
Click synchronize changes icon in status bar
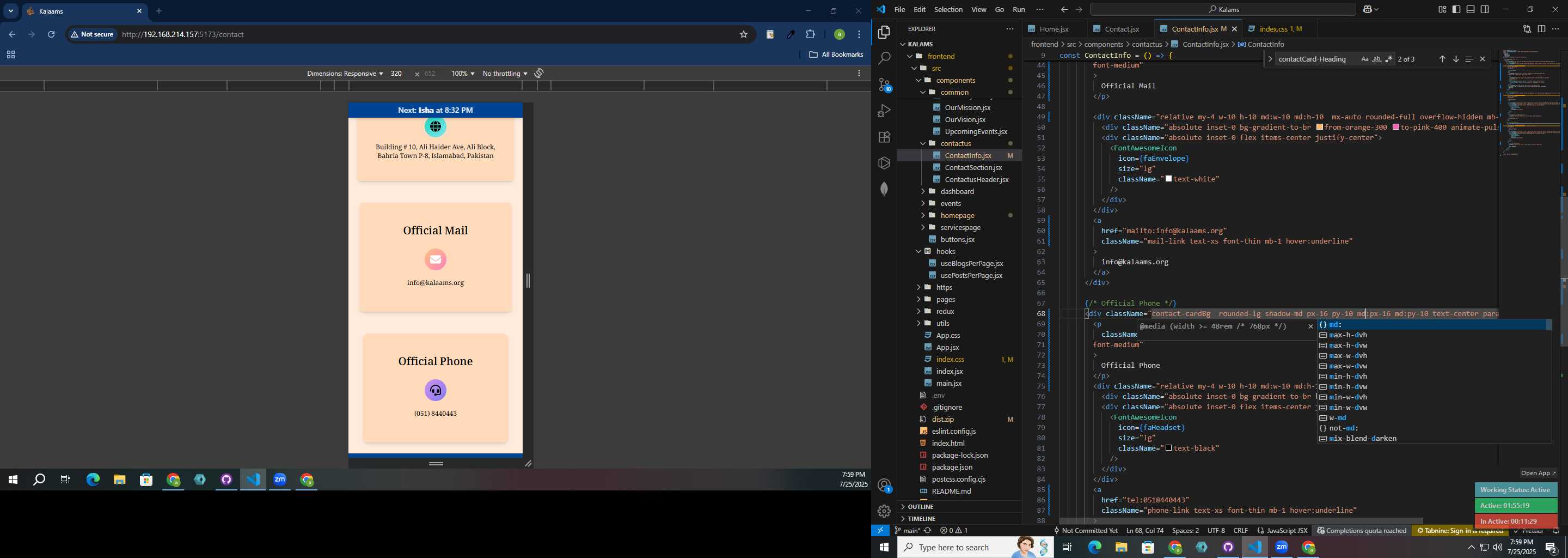[928, 531]
